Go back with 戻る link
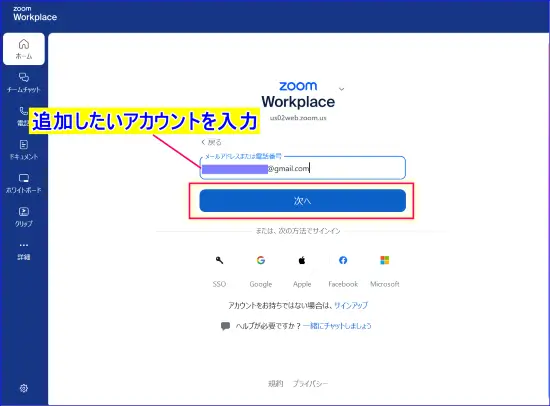 212,142
